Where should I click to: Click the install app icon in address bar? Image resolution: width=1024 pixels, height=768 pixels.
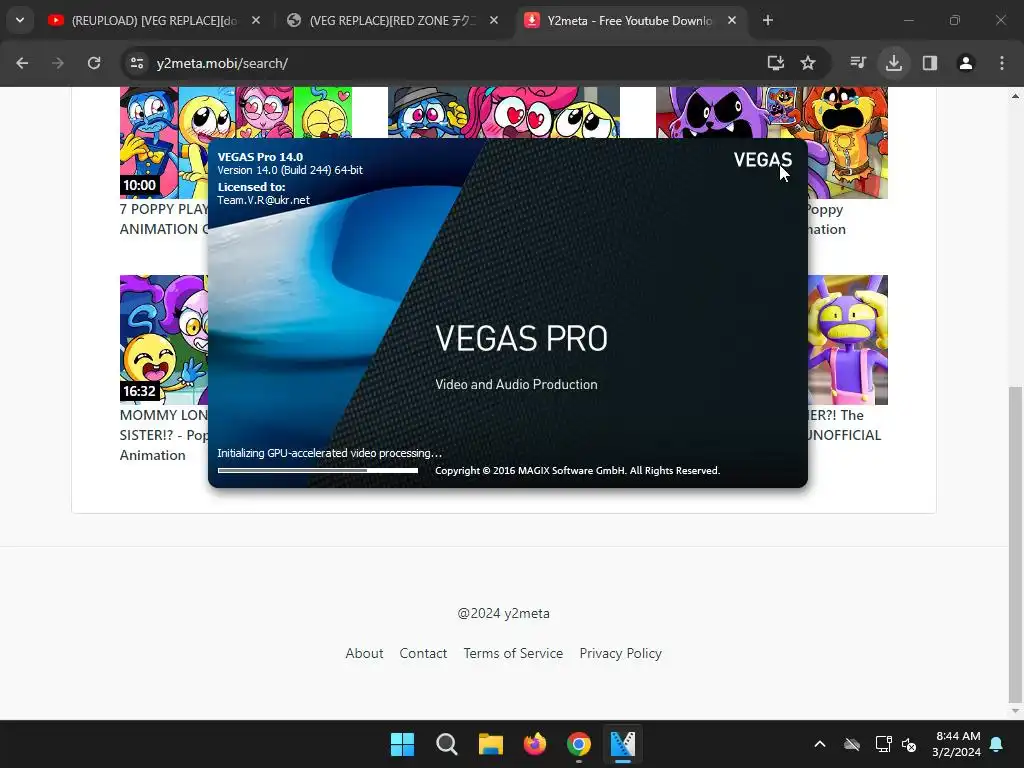click(775, 63)
